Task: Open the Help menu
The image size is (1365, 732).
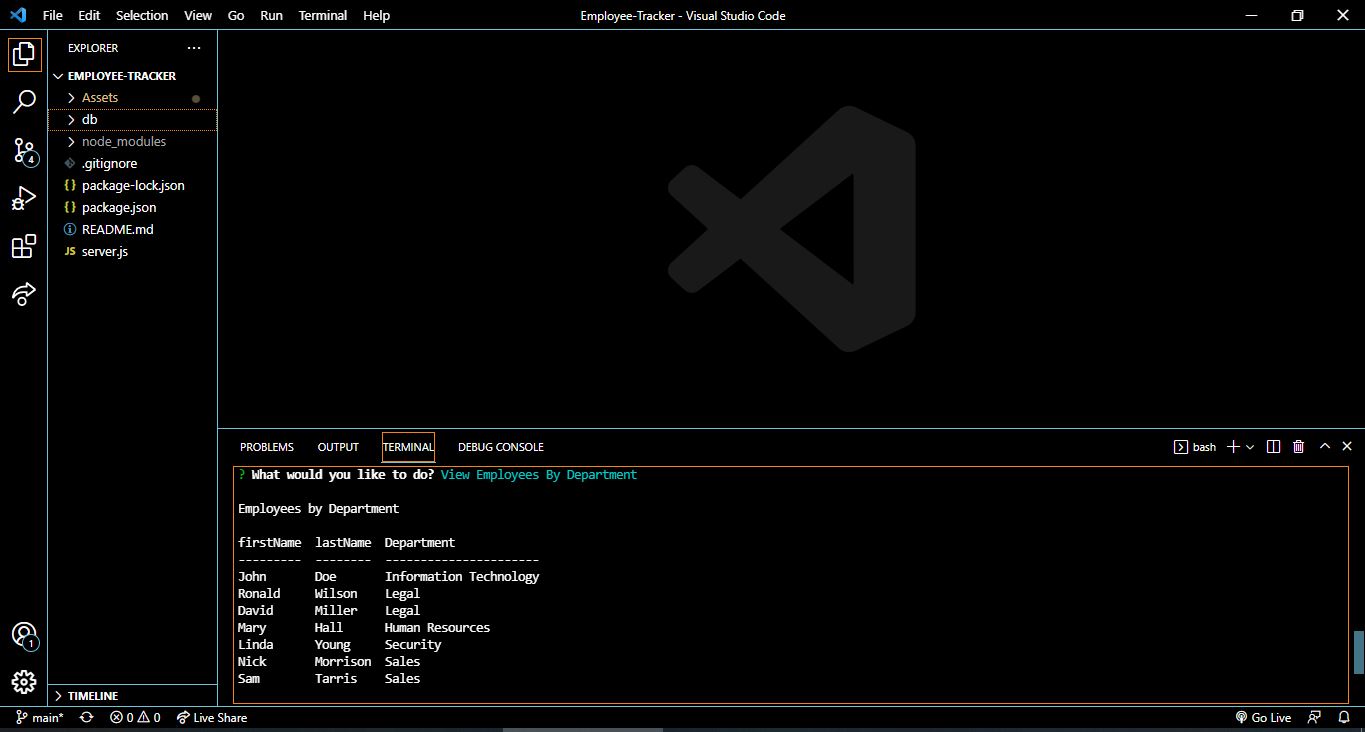Action: click(x=376, y=15)
